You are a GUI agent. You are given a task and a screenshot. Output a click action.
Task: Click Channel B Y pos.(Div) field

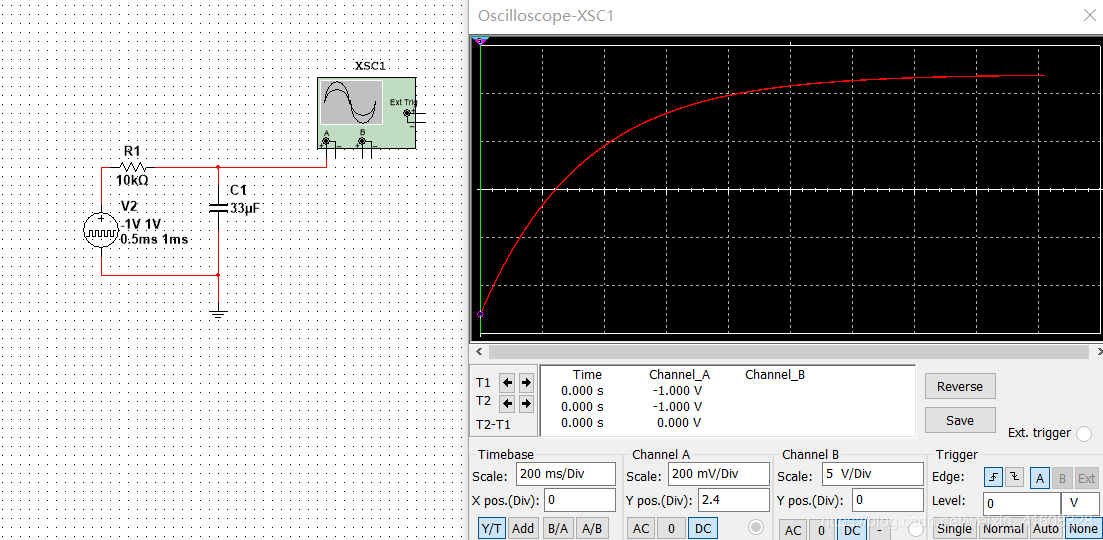pyautogui.click(x=888, y=500)
